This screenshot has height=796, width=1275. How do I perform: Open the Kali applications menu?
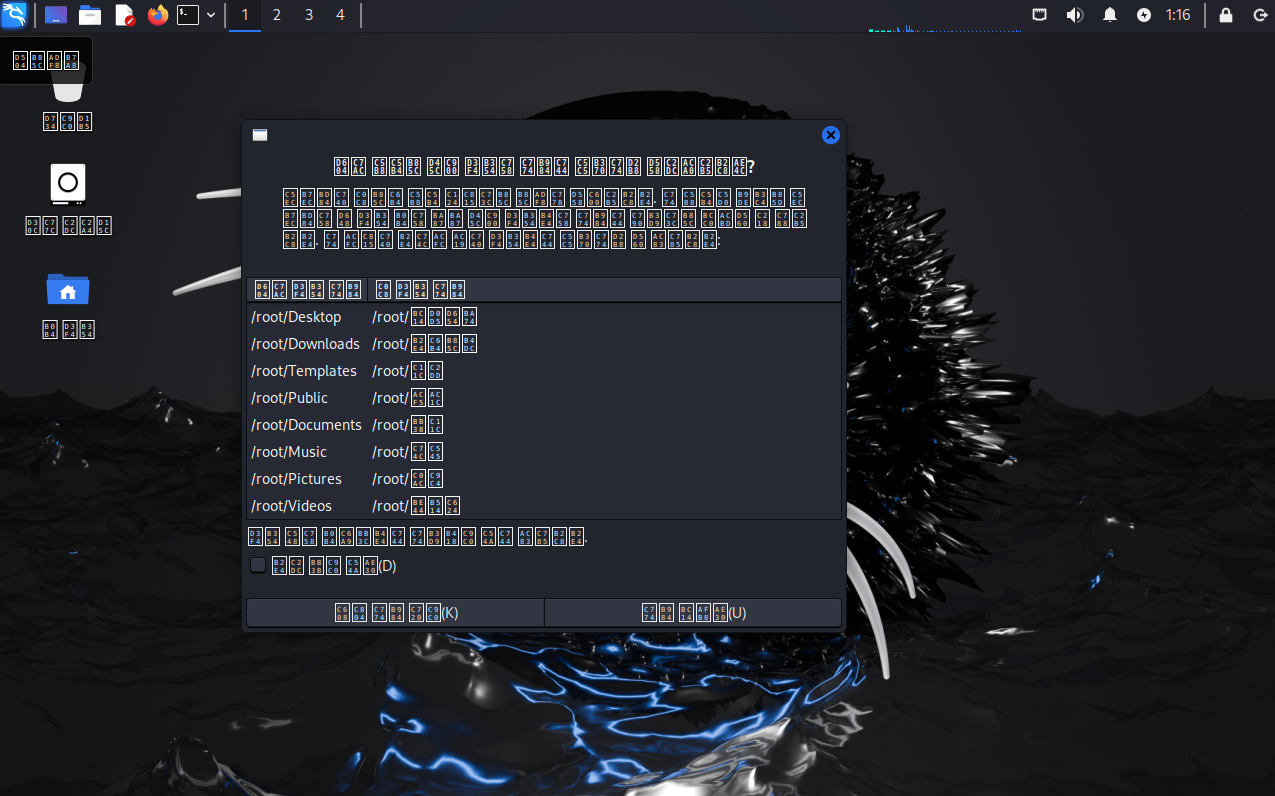coord(14,15)
